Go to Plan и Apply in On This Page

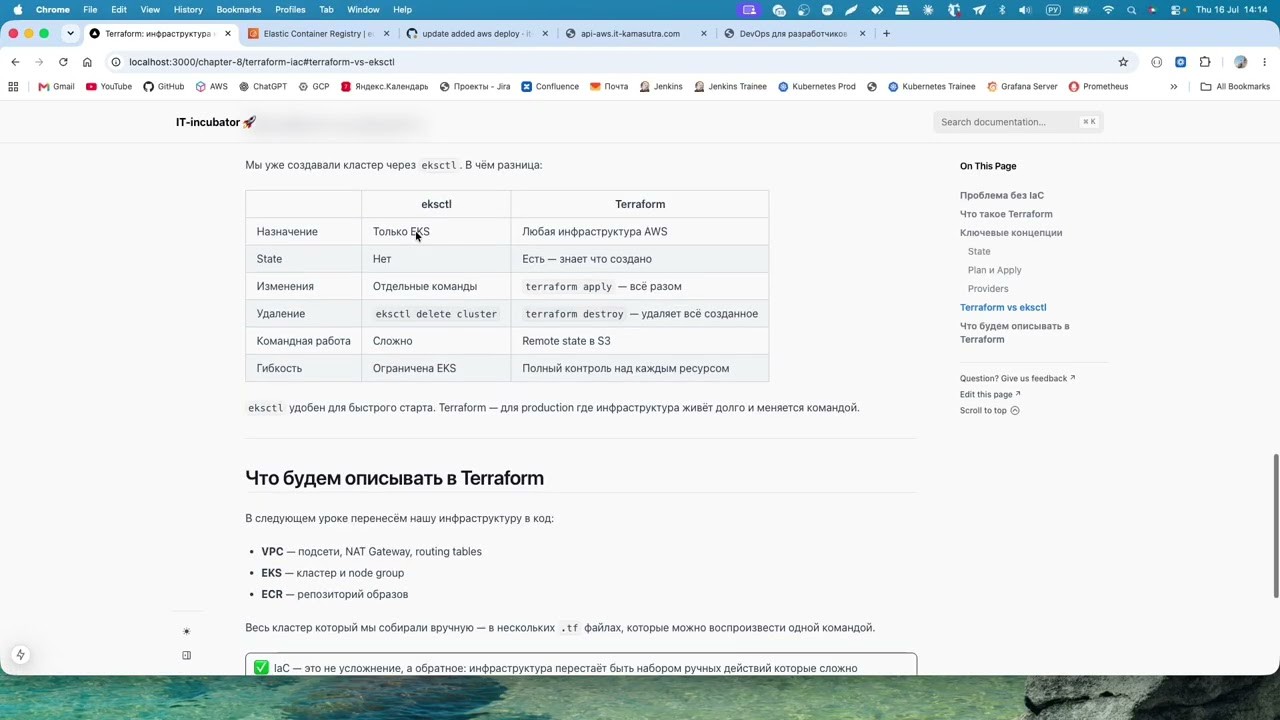coord(995,270)
